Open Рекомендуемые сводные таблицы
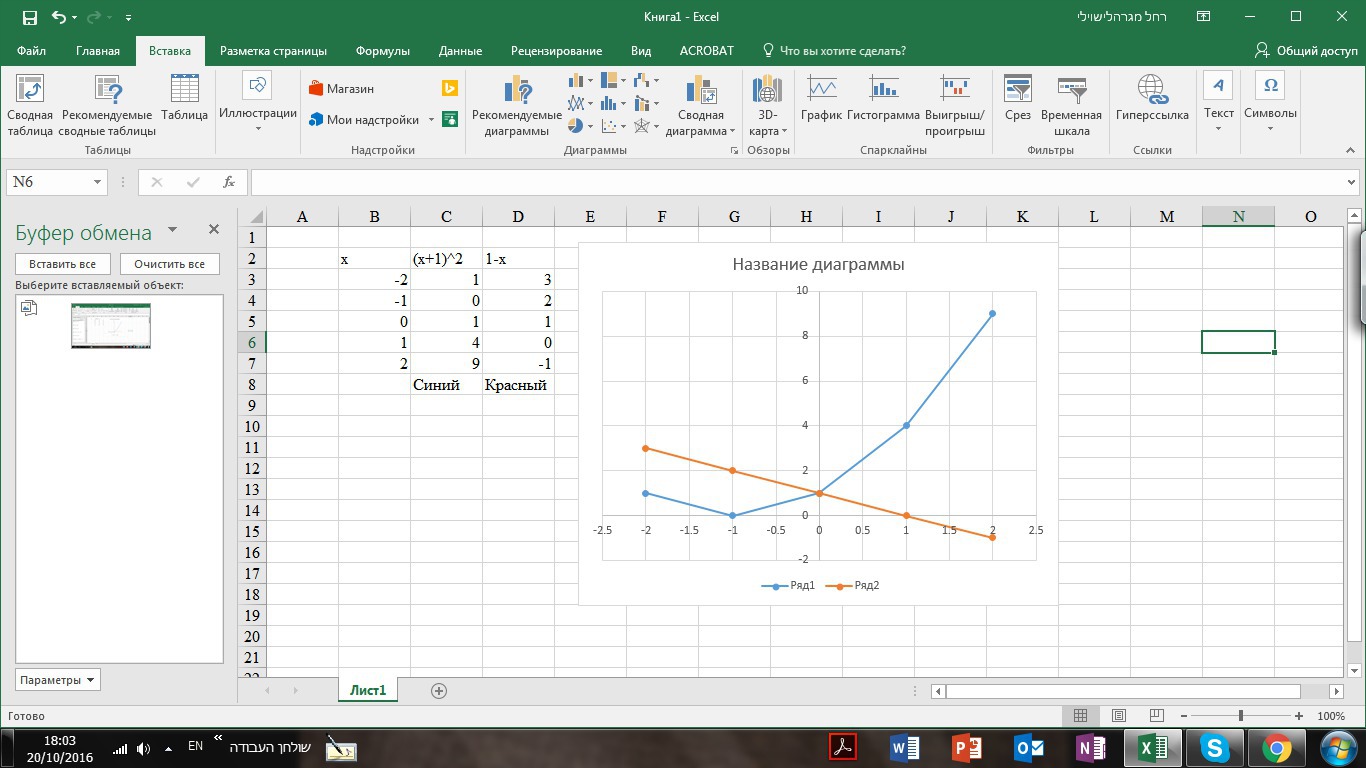 tap(107, 106)
